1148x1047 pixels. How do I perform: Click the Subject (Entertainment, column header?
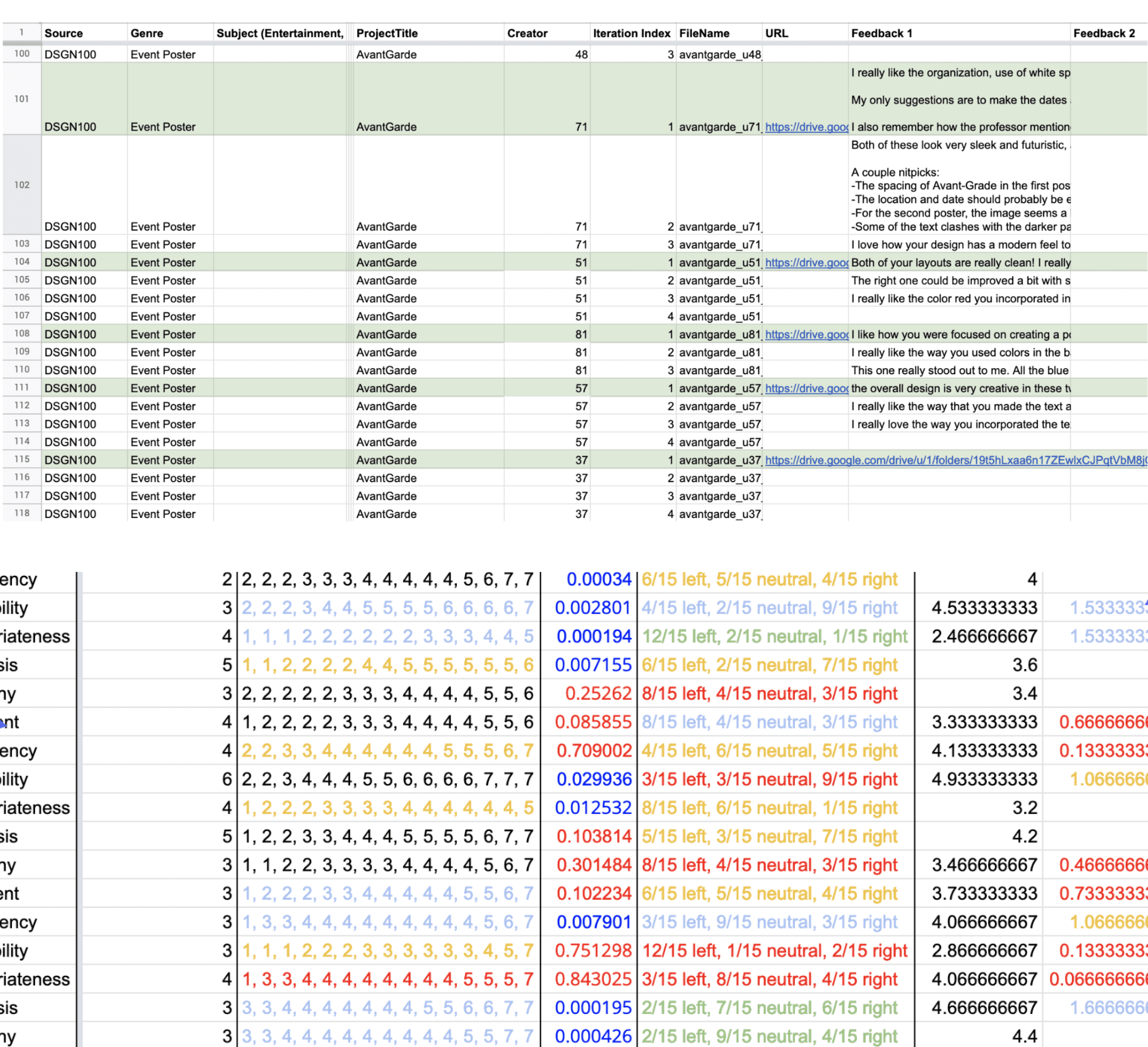tap(280, 33)
